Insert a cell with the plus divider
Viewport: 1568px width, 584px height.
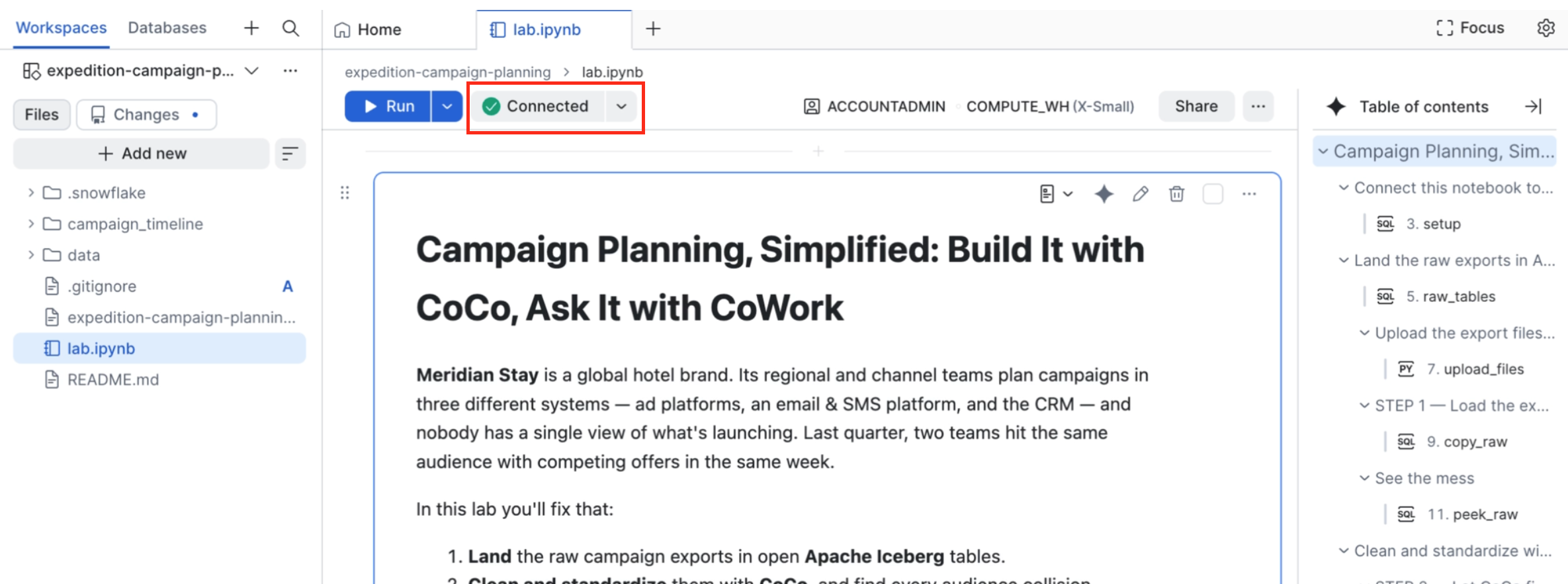click(818, 152)
